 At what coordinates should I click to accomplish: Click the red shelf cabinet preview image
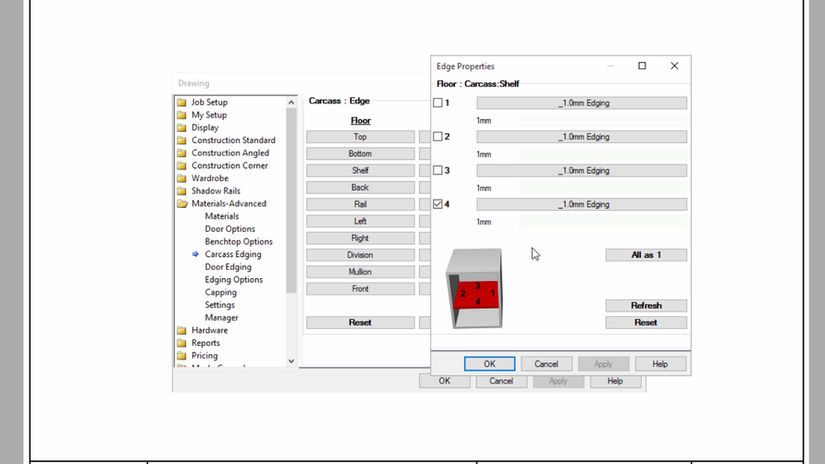[x=474, y=289]
